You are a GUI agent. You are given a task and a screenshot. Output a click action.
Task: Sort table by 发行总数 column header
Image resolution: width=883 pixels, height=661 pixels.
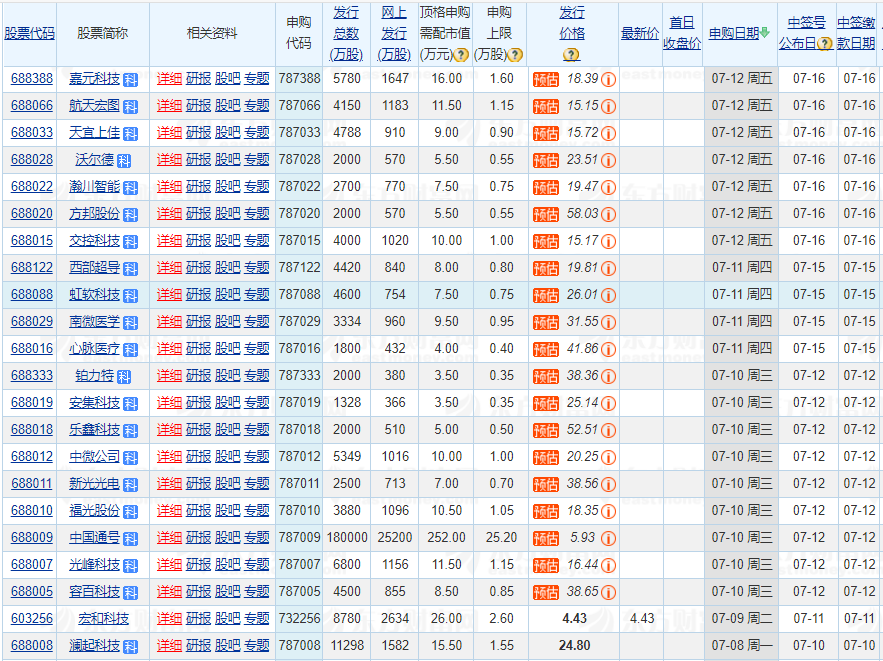click(346, 33)
